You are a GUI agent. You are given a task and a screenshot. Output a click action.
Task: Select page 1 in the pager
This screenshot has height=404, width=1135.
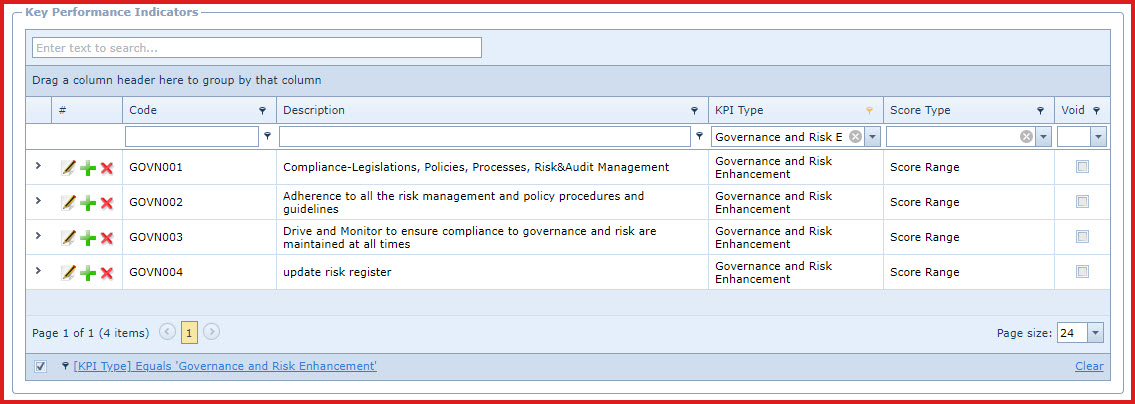click(189, 333)
